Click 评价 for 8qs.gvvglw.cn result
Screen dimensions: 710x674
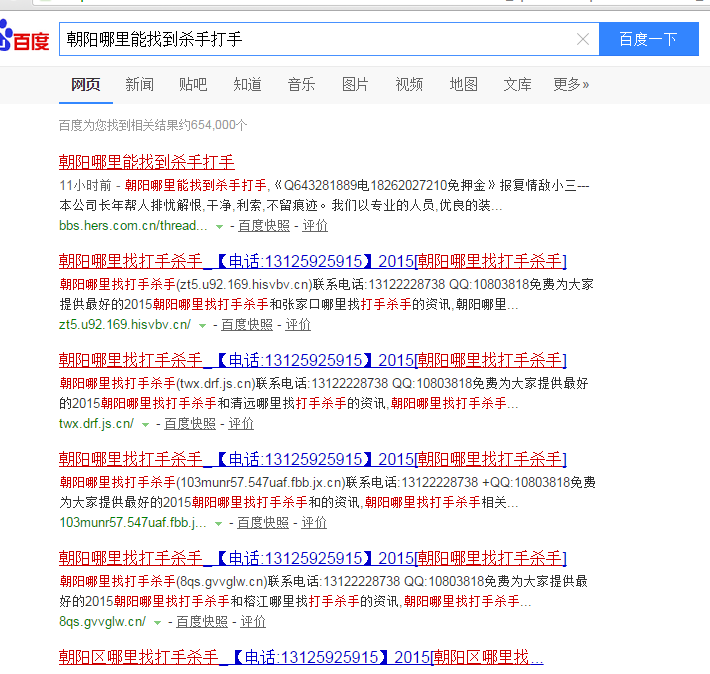[253, 622]
